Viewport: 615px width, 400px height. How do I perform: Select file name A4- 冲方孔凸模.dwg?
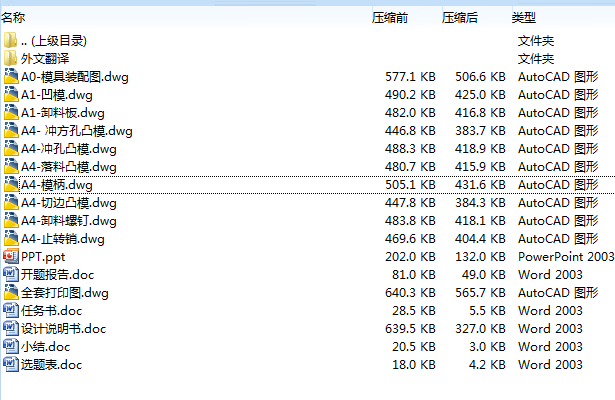pyautogui.click(x=77, y=131)
